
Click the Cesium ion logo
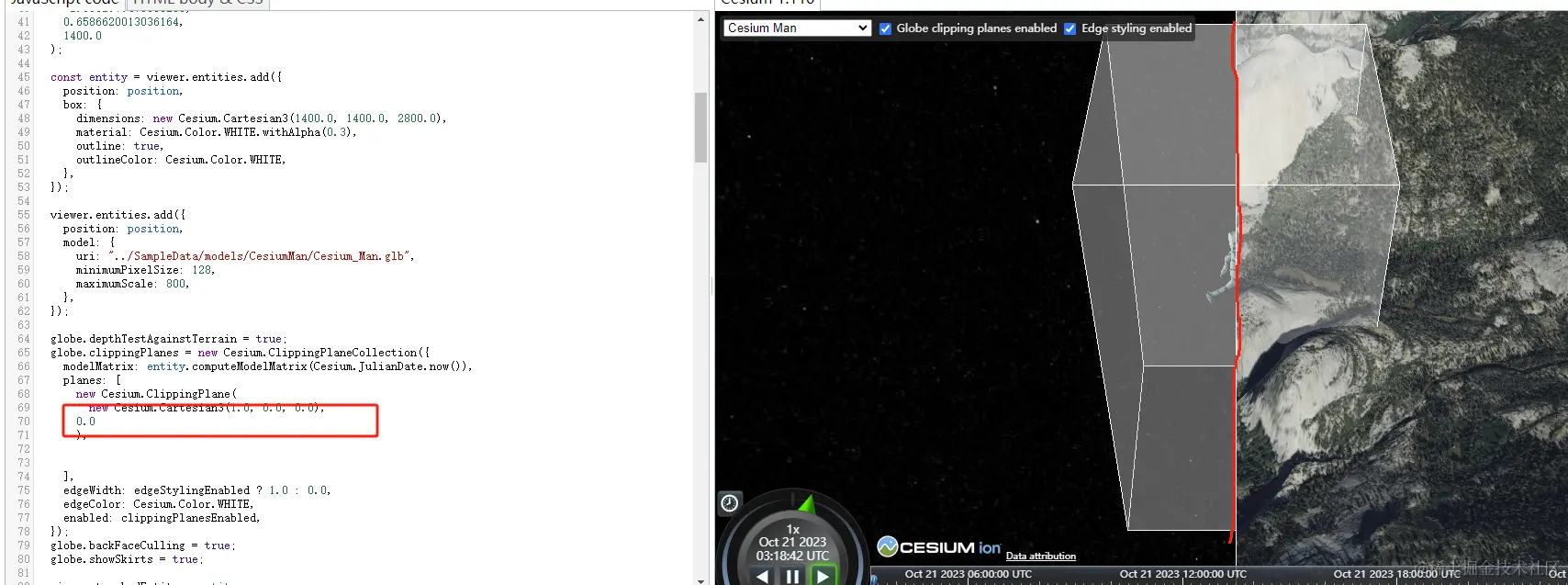[x=939, y=547]
